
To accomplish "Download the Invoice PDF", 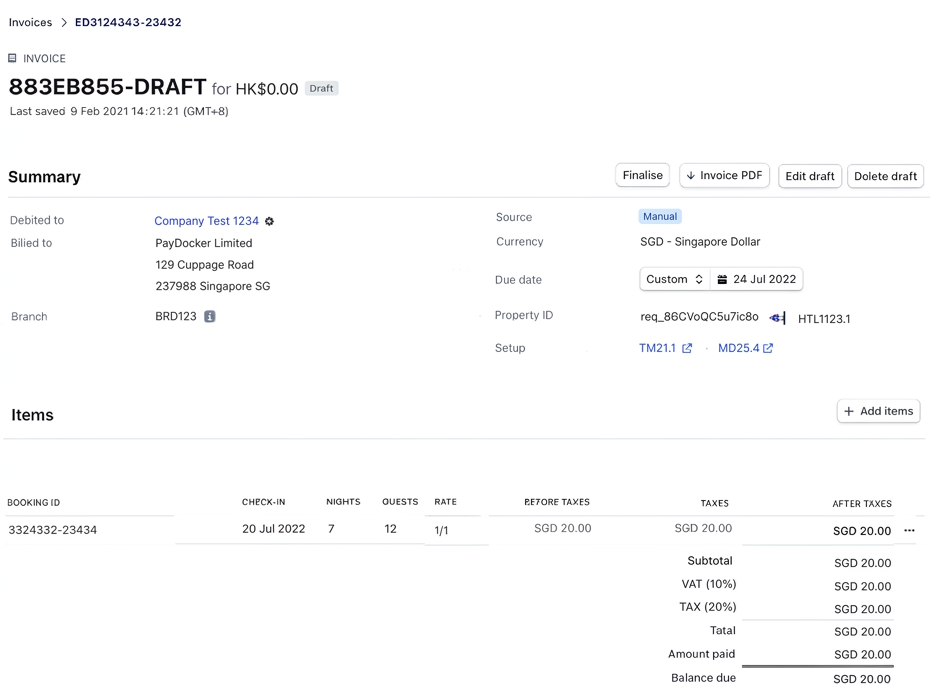I will pos(724,175).
